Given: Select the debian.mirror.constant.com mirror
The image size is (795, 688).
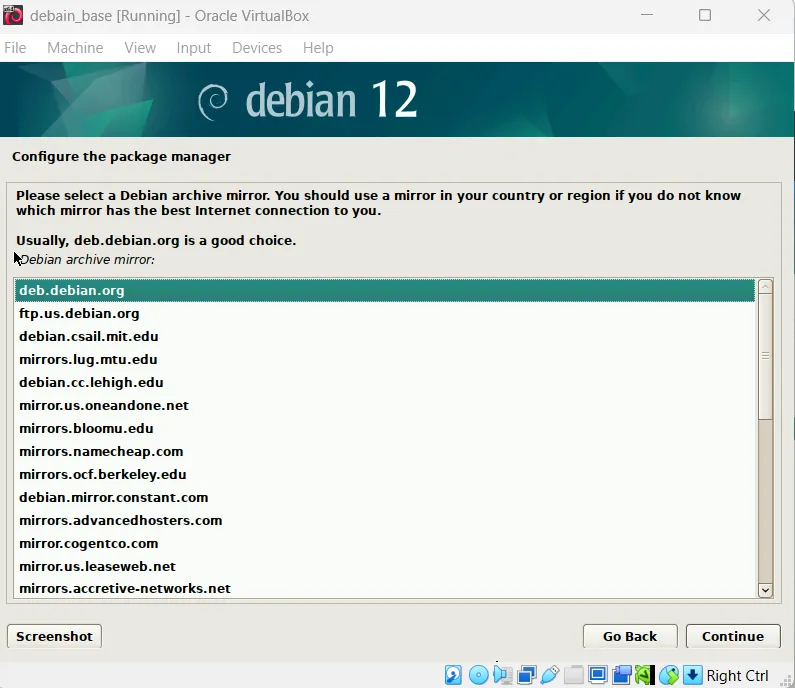Looking at the screenshot, I should click(x=384, y=497).
